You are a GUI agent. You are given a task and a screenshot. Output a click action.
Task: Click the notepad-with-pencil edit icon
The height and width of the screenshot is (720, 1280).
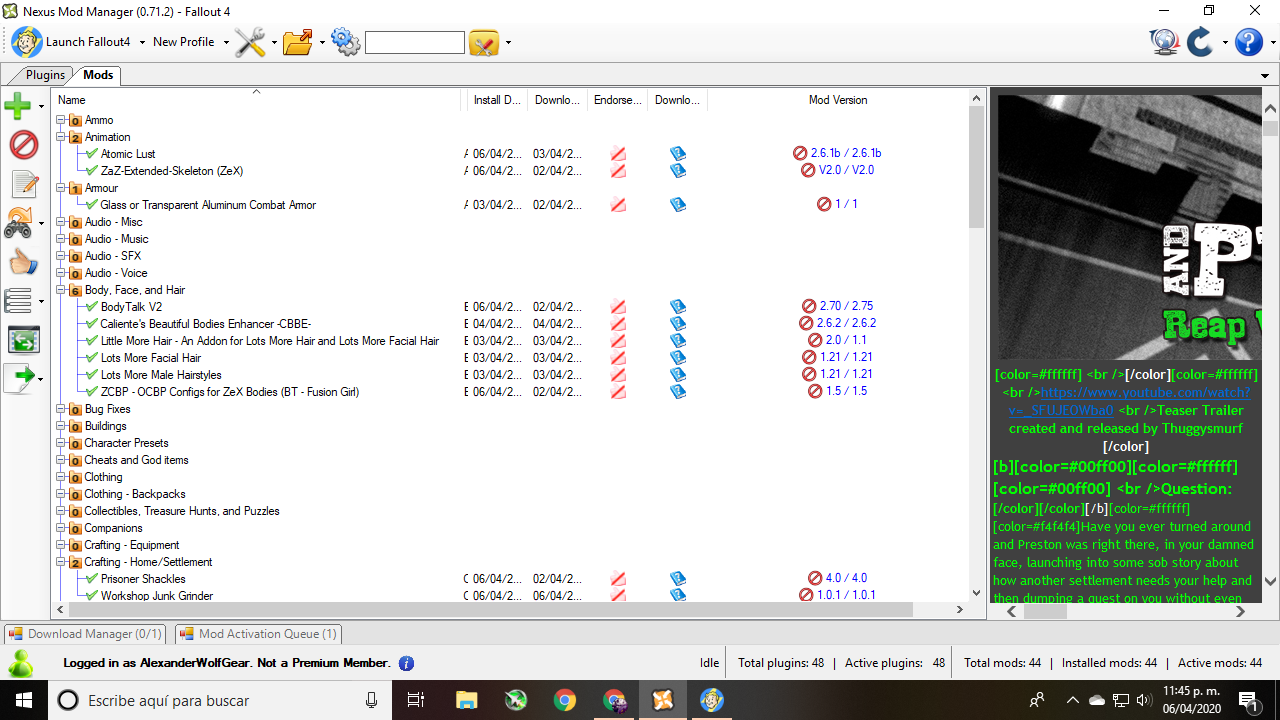pyautogui.click(x=23, y=184)
